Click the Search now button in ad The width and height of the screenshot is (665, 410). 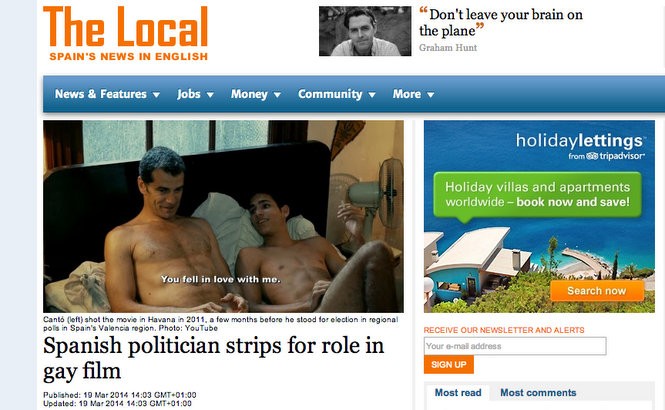point(597,291)
